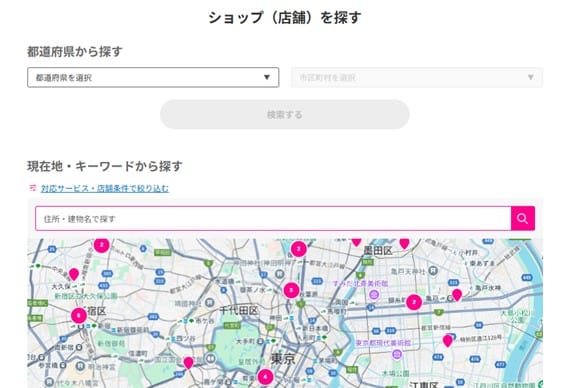
Task: Click the filter sliders icon beside 絞り込む
Action: pos(33,188)
